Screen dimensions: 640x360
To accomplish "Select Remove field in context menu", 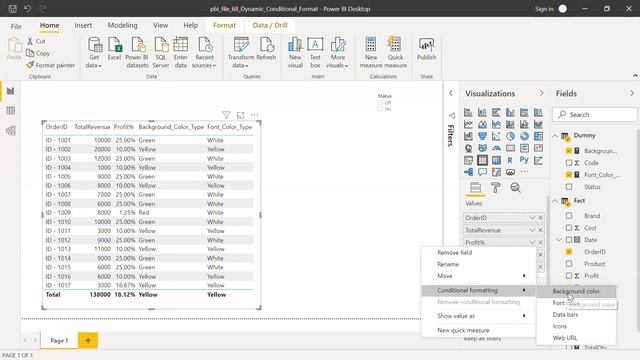I will coord(454,253).
